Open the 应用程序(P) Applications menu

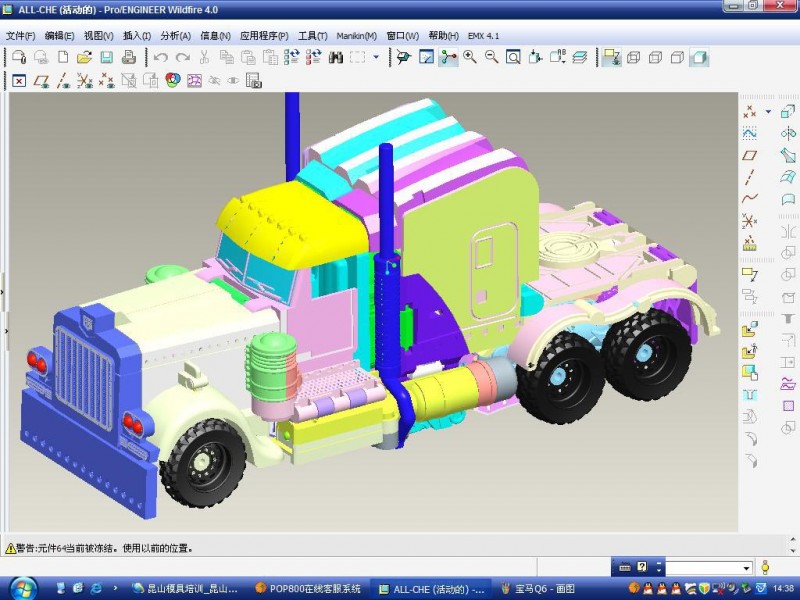(264, 36)
